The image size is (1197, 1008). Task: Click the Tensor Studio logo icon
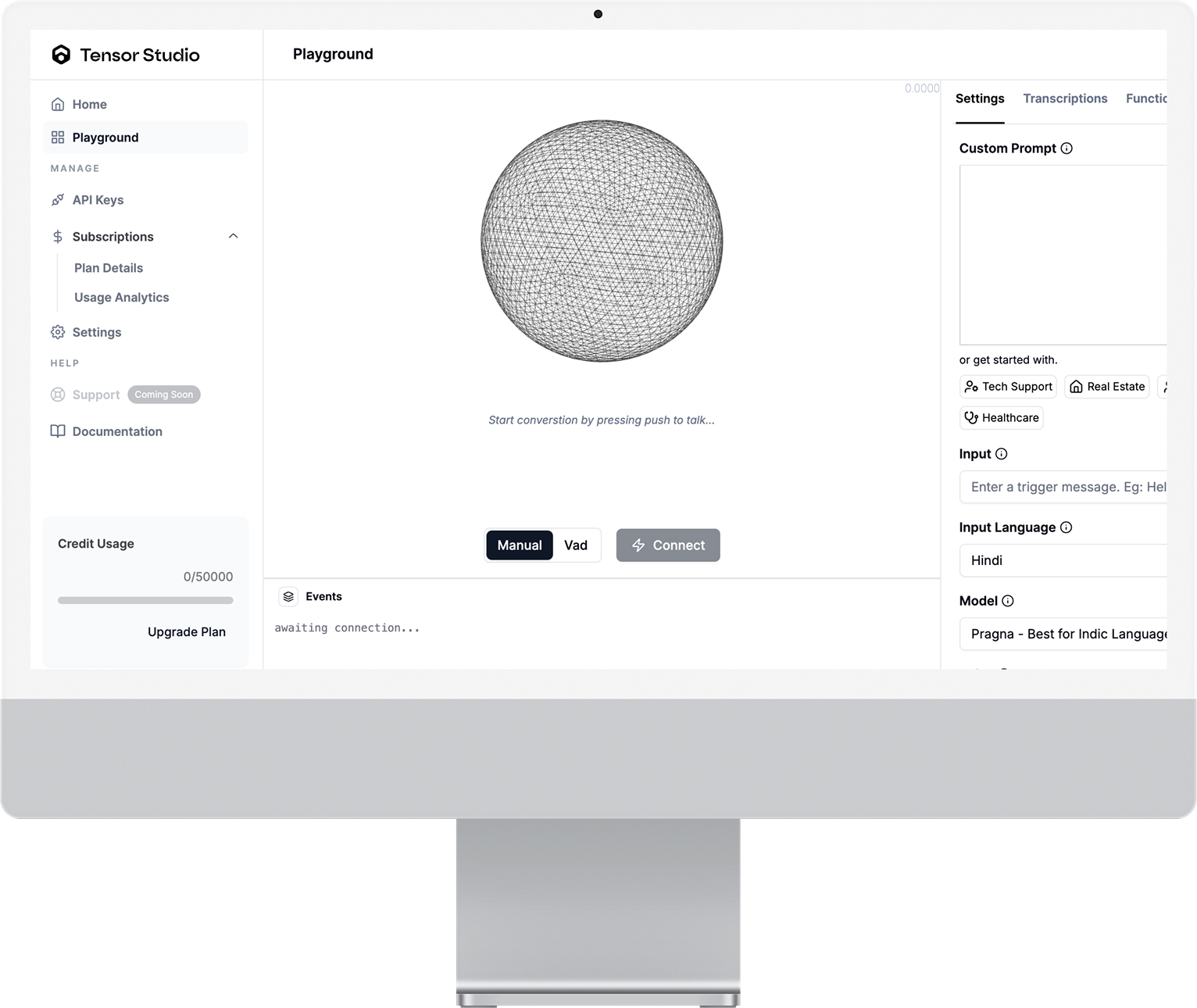point(61,55)
